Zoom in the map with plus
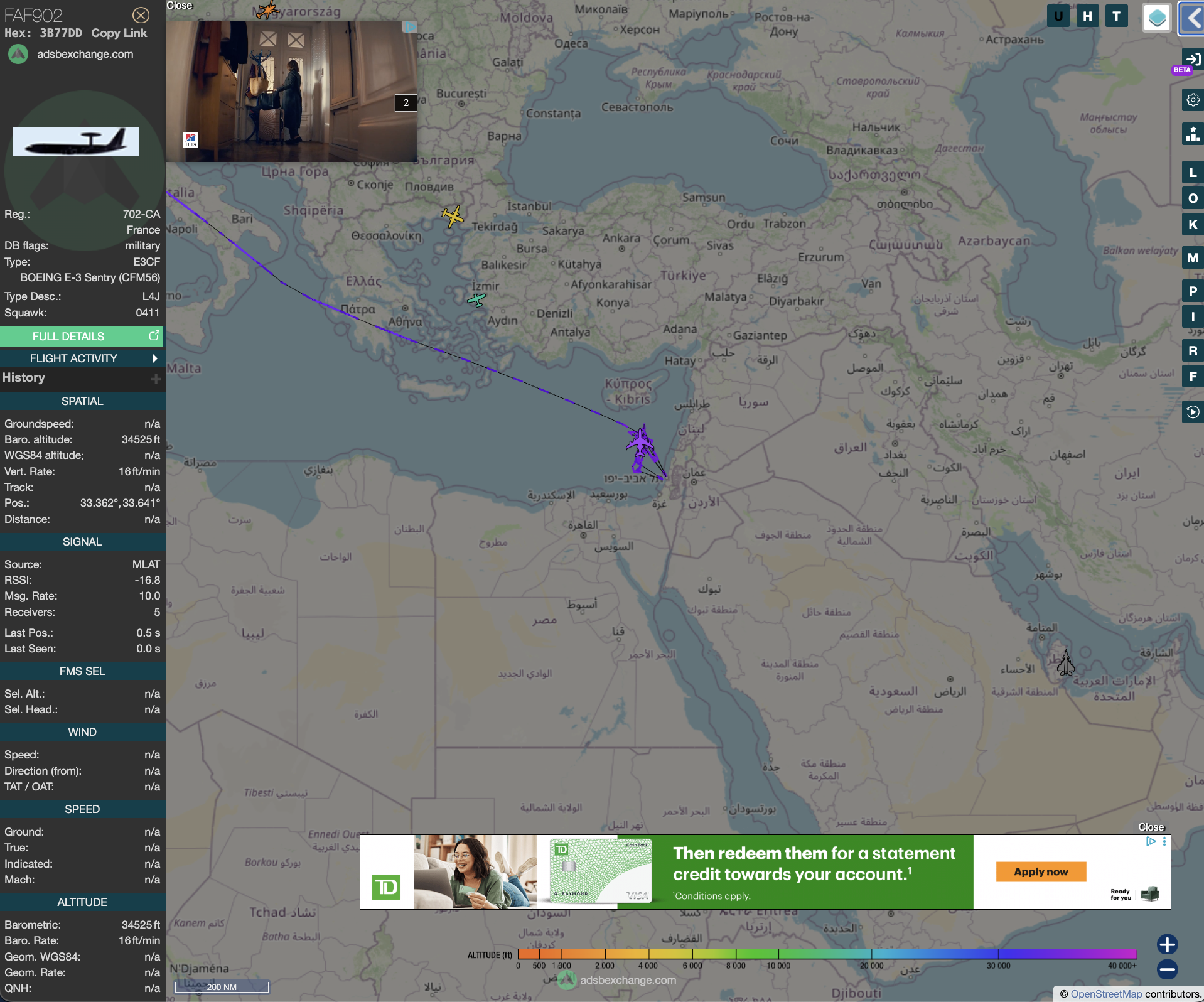Image resolution: width=1204 pixels, height=1002 pixels. click(1167, 944)
